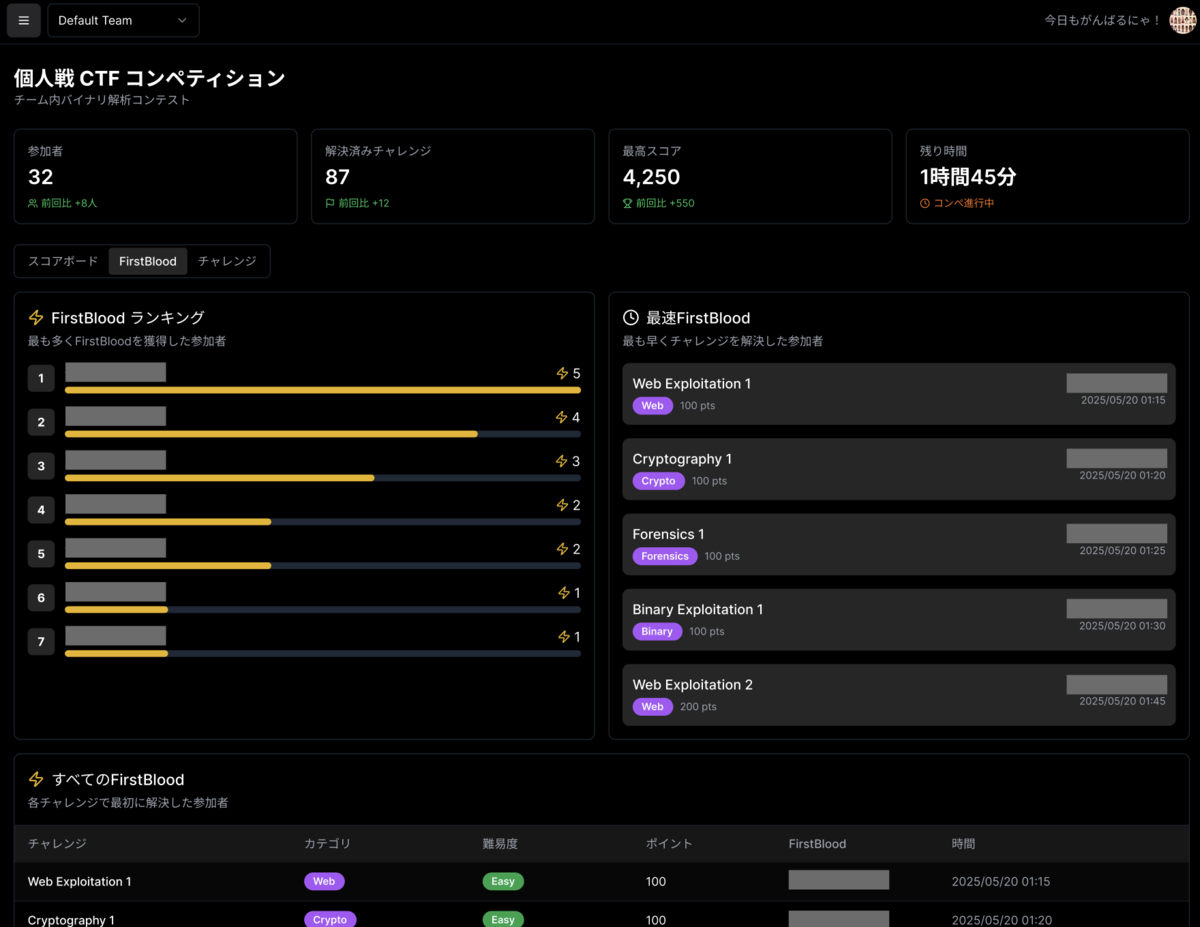Image resolution: width=1200 pixels, height=927 pixels.
Task: Click the trophy icon on 最高スコア card
Action: 625,203
